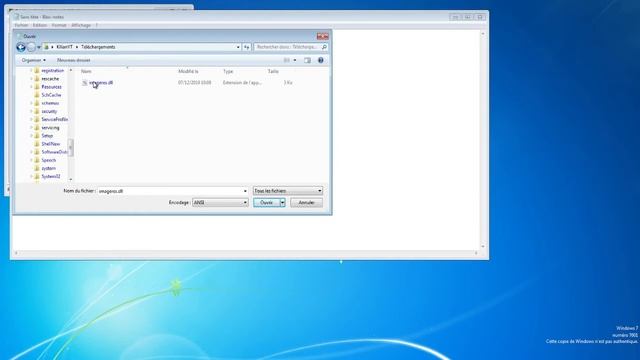
Task: Open Notepad's Affichage menu
Action: tap(81, 25)
